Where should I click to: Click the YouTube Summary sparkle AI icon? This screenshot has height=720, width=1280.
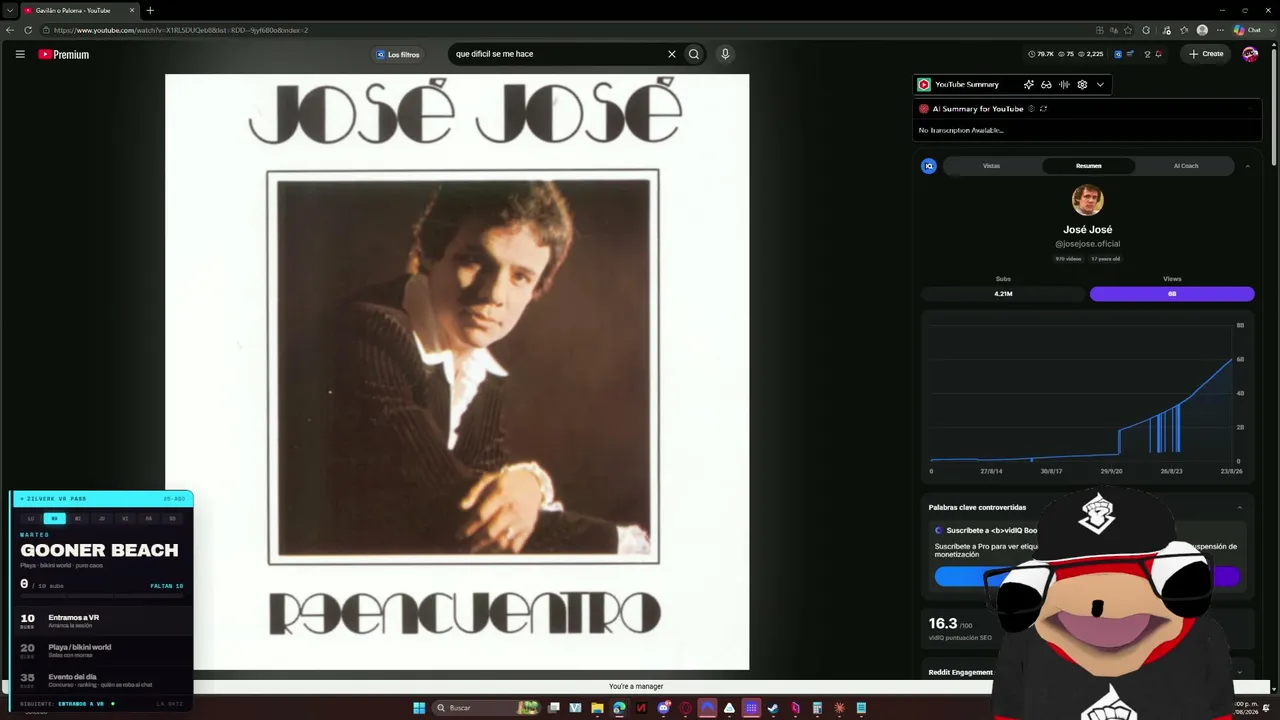pos(1028,85)
